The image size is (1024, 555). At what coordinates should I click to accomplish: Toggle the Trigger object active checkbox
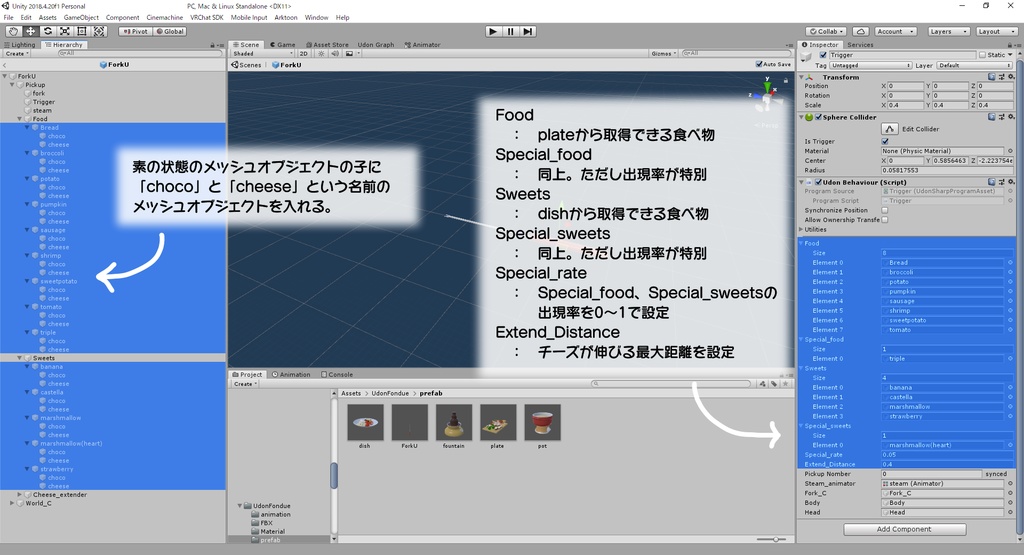point(823,55)
